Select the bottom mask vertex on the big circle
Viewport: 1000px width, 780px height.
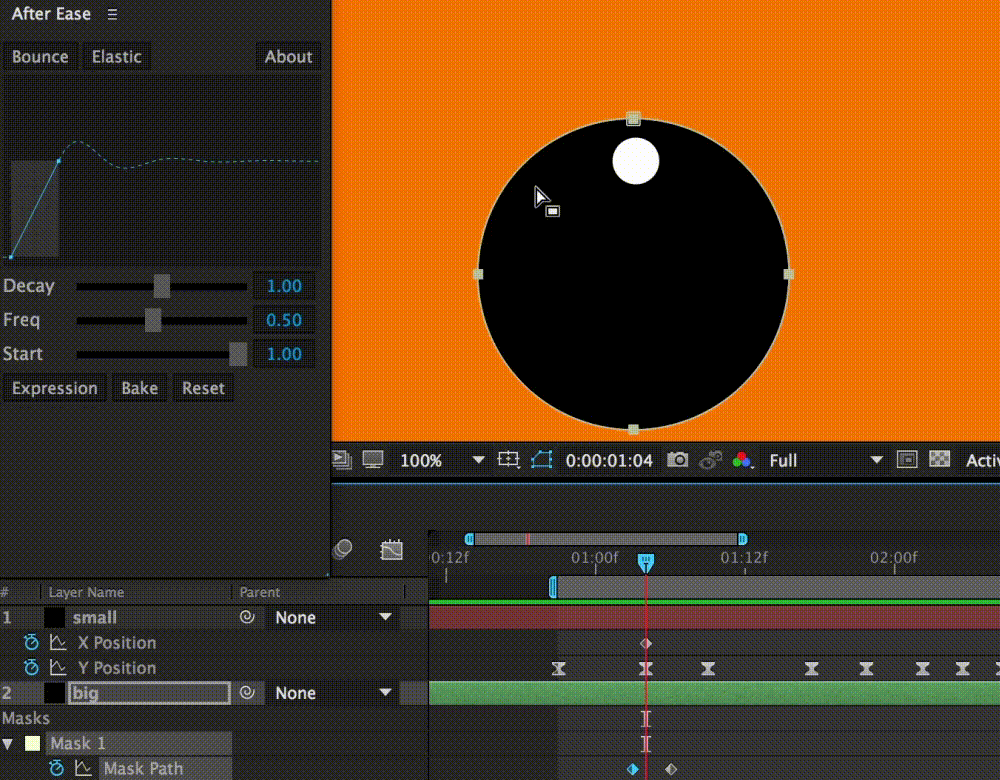(x=633, y=429)
